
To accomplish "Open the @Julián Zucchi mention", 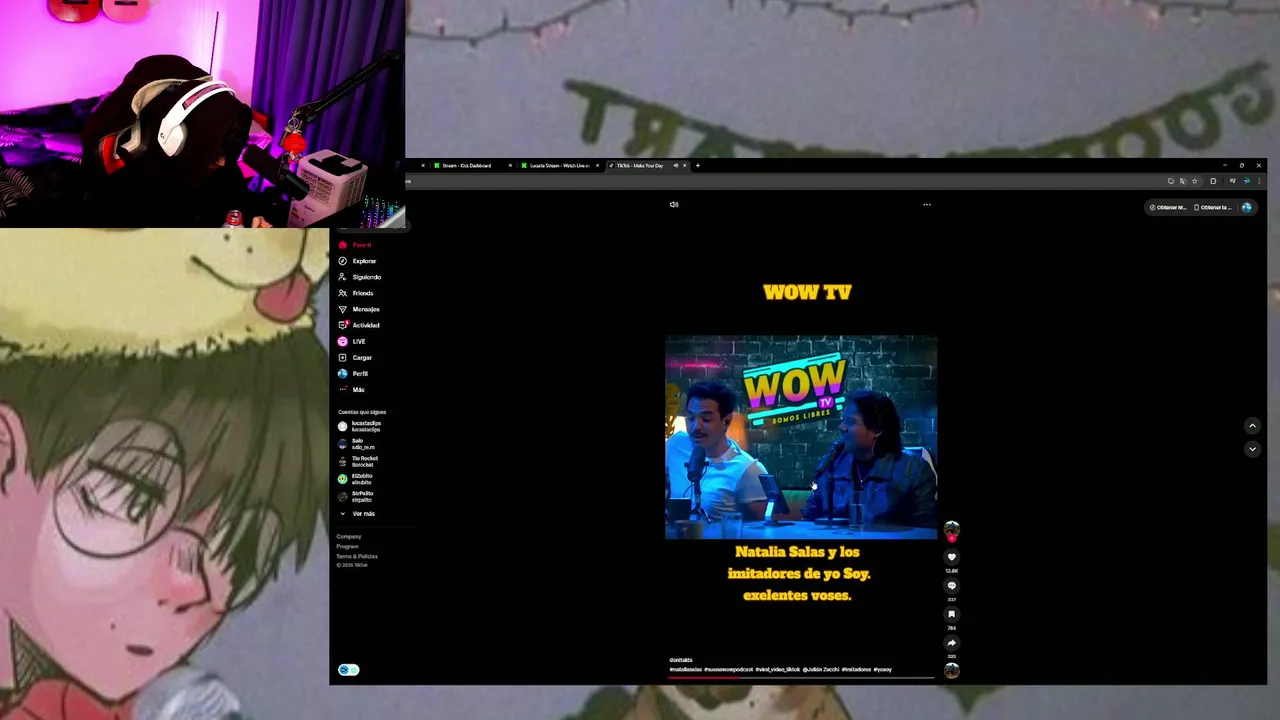I will click(820, 669).
